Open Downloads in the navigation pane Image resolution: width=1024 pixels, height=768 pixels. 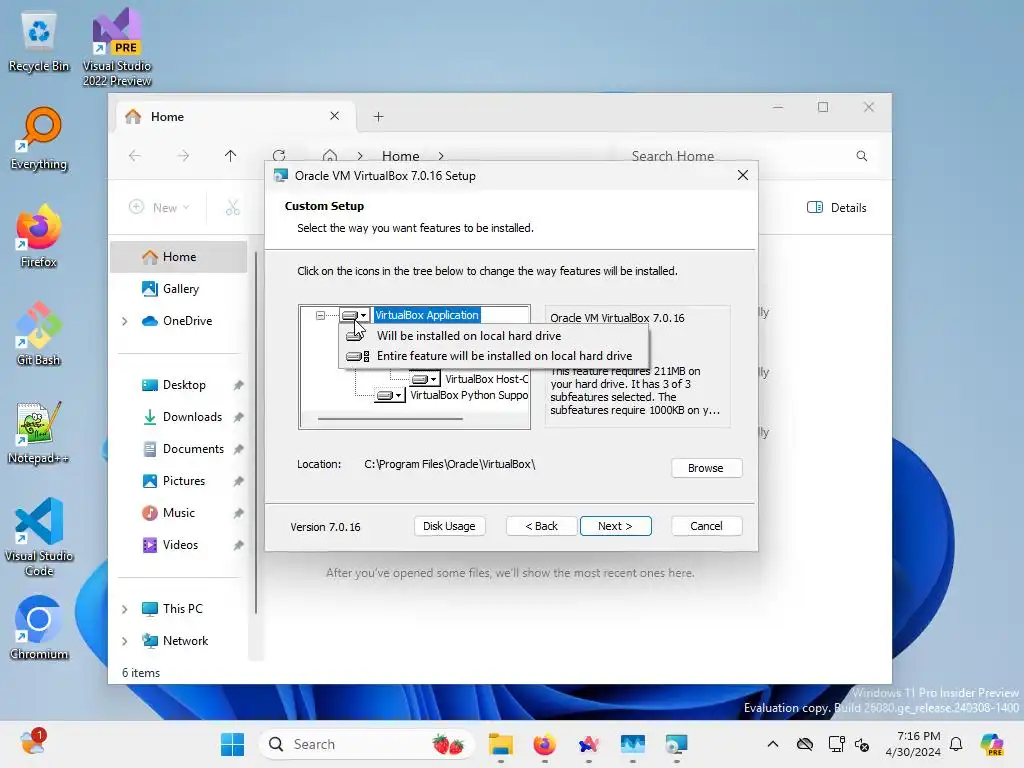coord(192,417)
